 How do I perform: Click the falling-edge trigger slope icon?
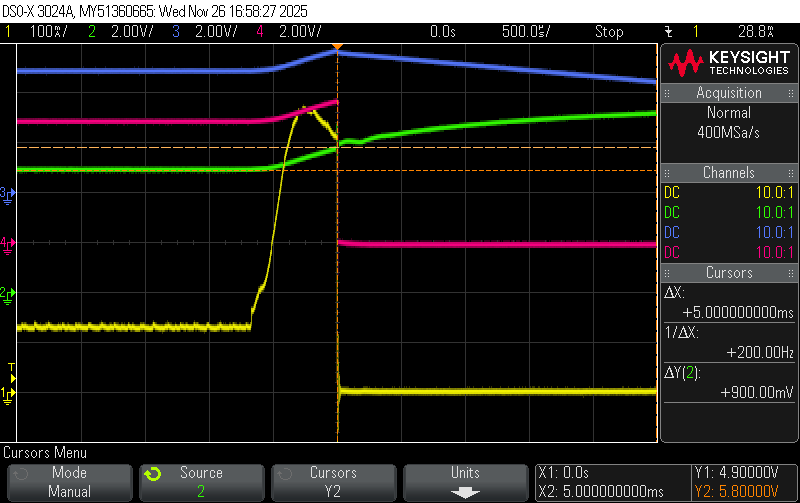pos(668,32)
